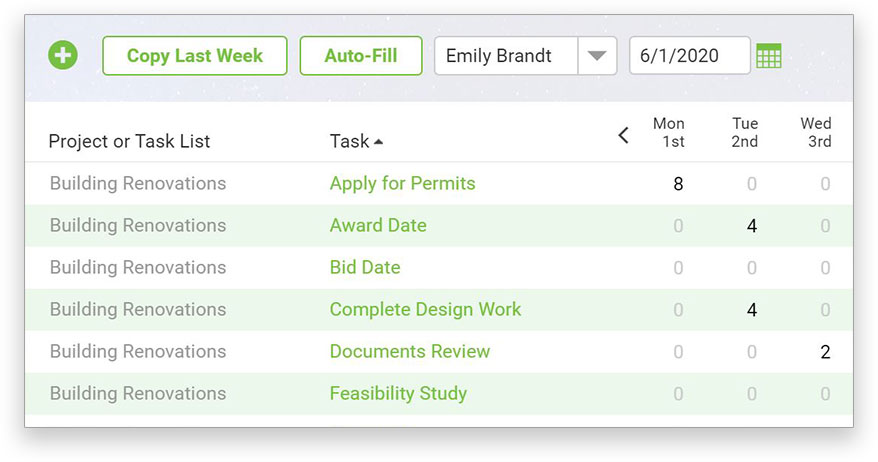
Task: Click Wednesday hours cell for Complete Design Work
Action: click(825, 310)
